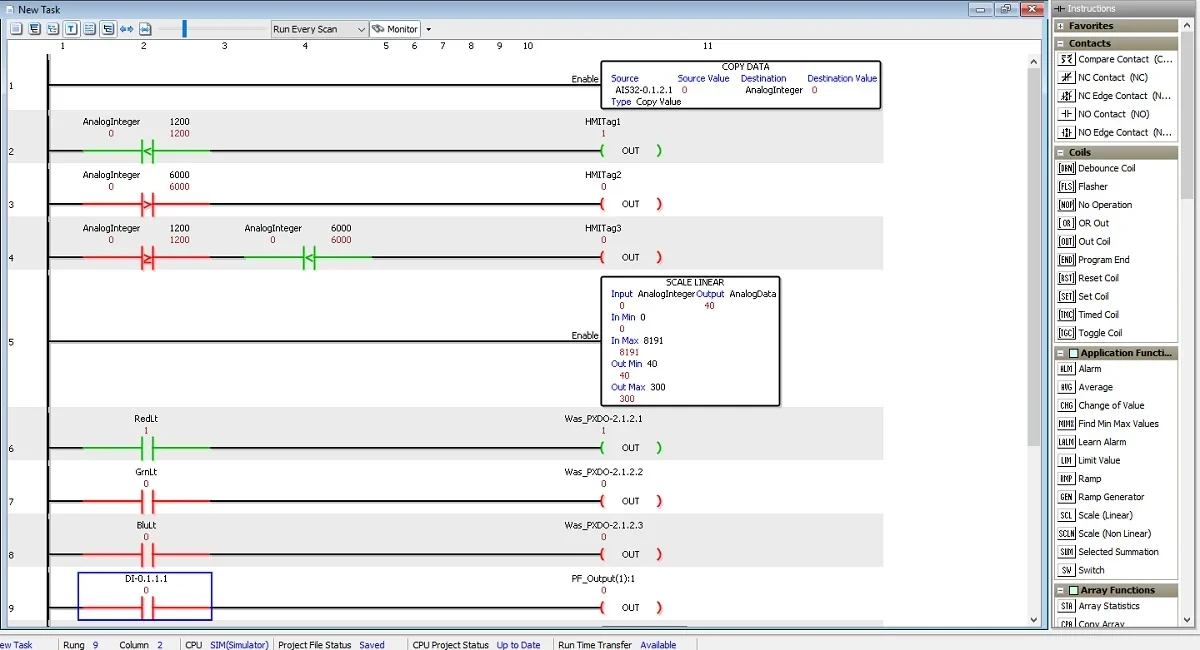The width and height of the screenshot is (1200, 650).
Task: Select the NC Contact instruction icon
Action: [1066, 78]
